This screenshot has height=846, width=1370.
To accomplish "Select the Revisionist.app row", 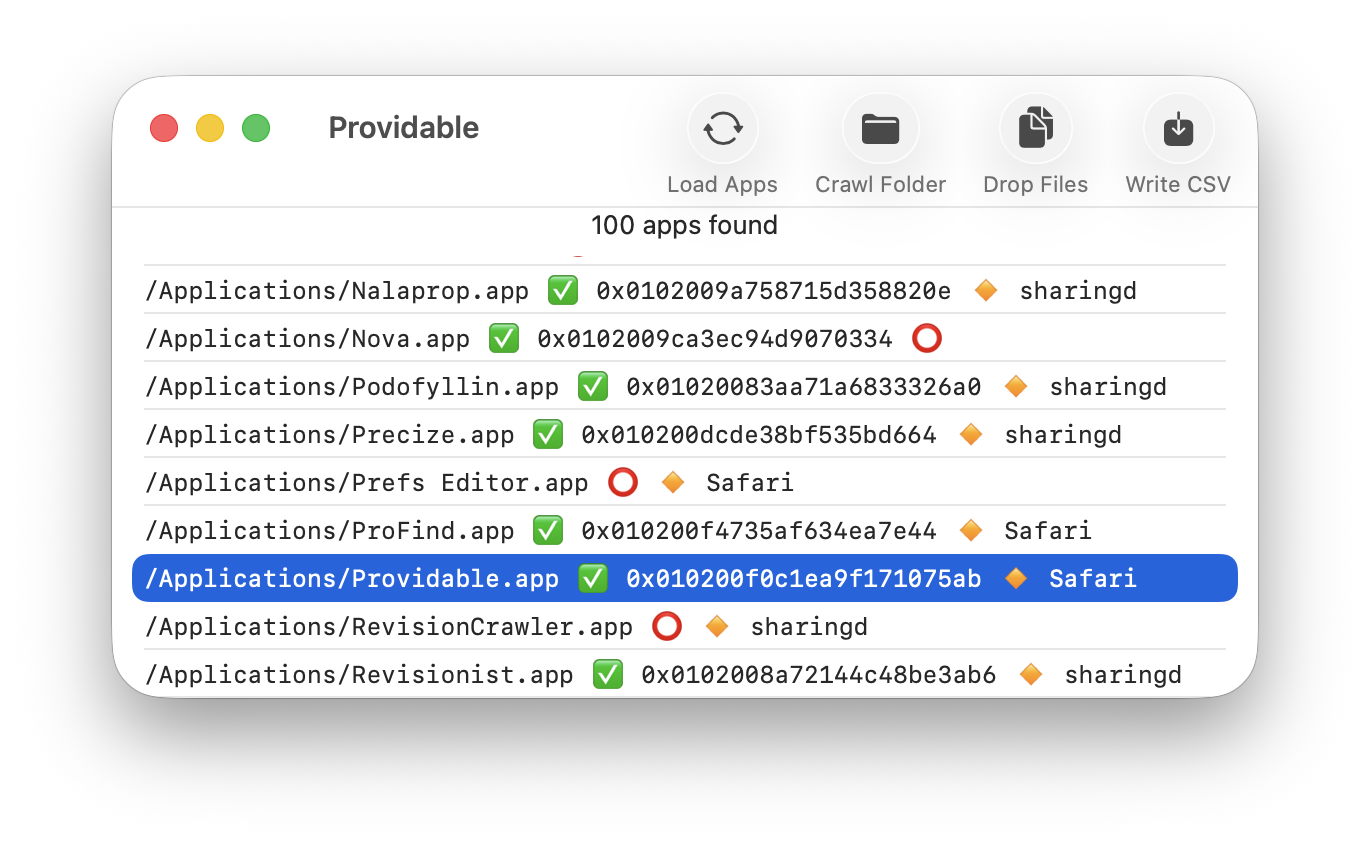I will pyautogui.click(x=359, y=675).
